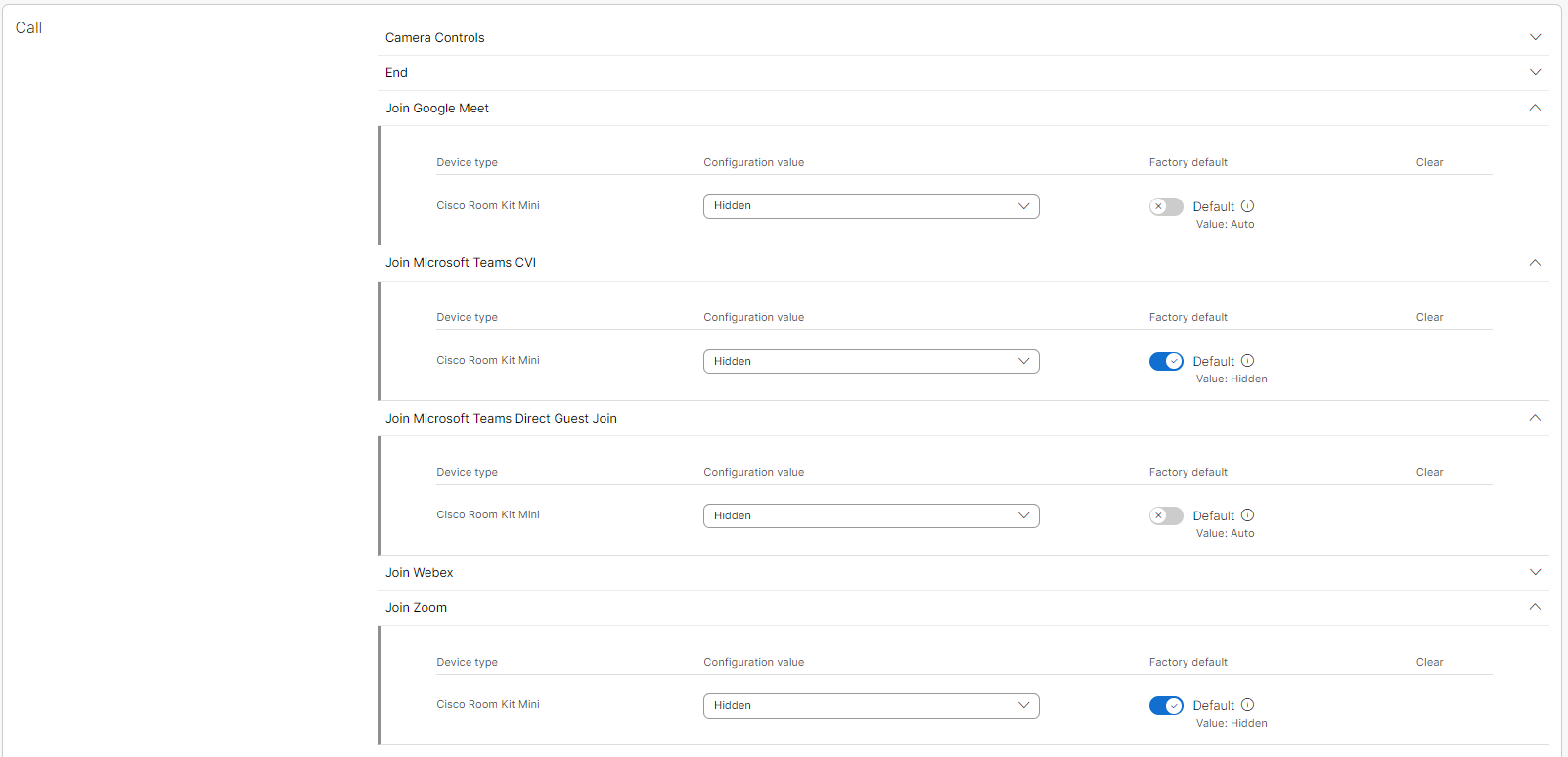This screenshot has width=1568, height=757.
Task: Collapse the Join Google Meet section chevron
Action: [x=1535, y=108]
